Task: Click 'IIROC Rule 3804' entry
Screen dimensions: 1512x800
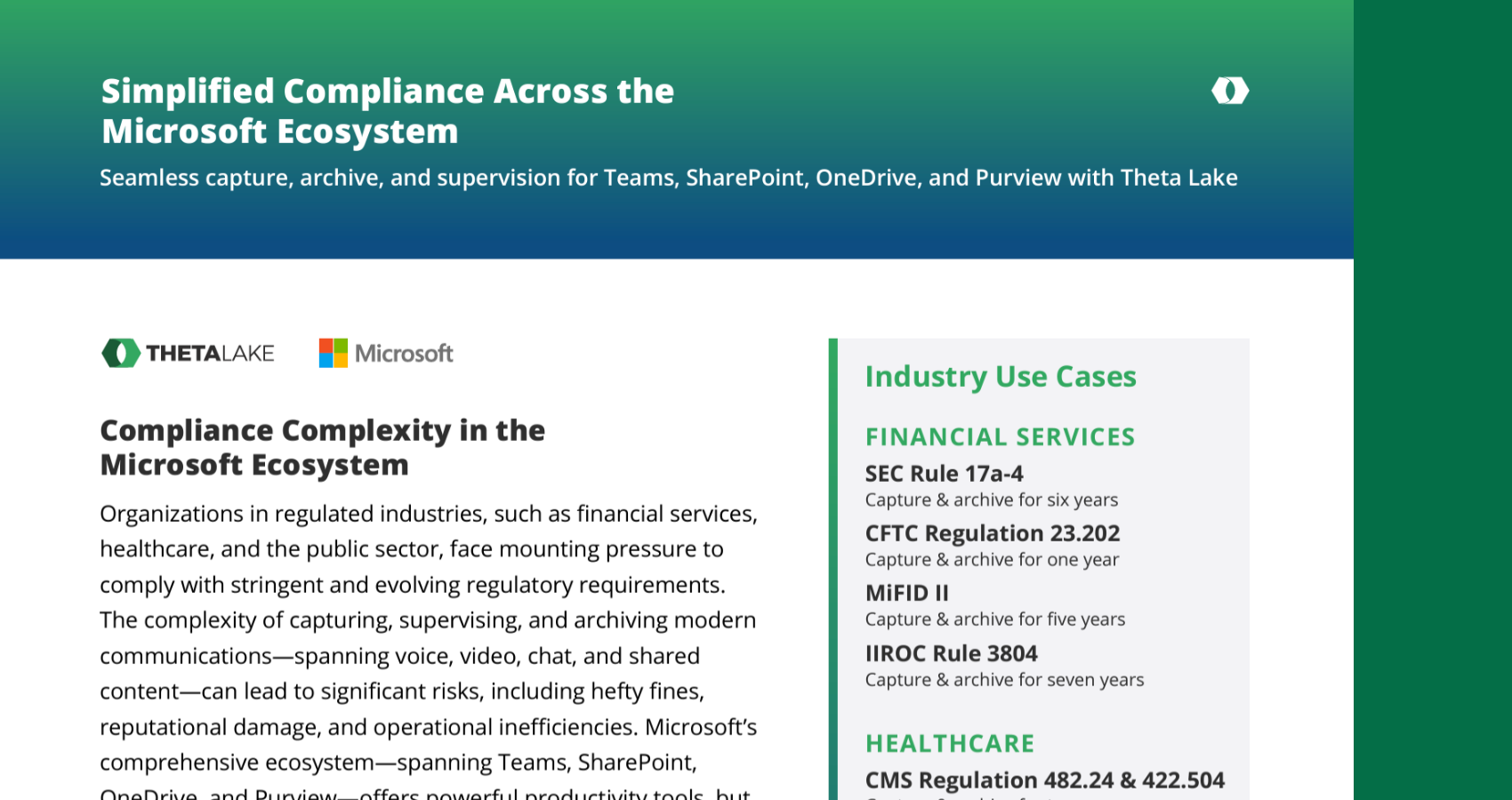Action: pos(952,653)
